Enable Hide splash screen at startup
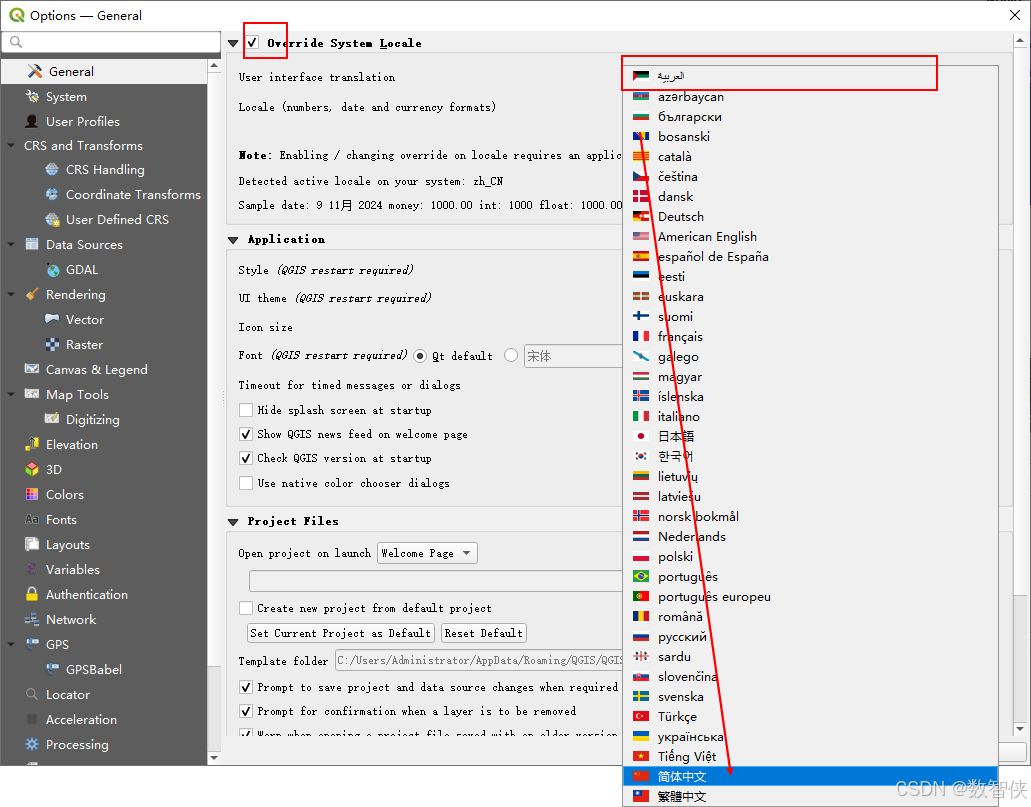Image resolution: width=1031 pixels, height=807 pixels. pyautogui.click(x=246, y=410)
